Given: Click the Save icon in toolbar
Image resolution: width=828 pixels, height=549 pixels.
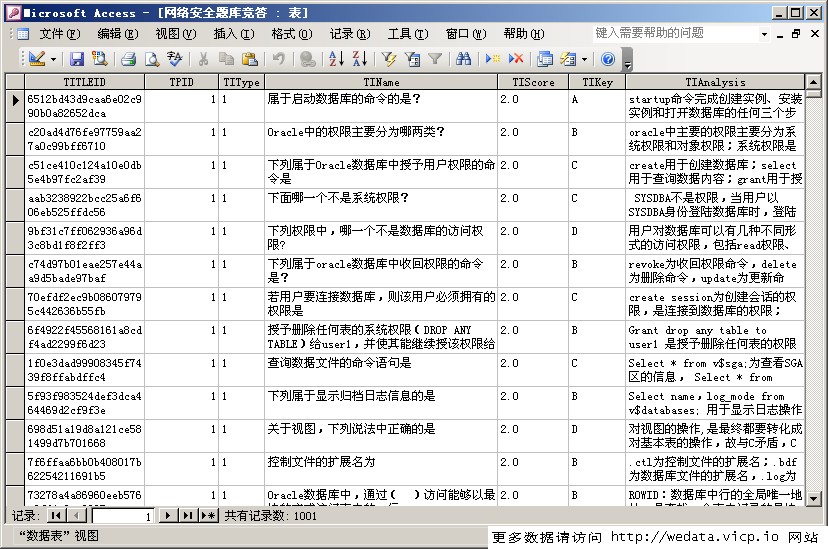Looking at the screenshot, I should pos(77,59).
